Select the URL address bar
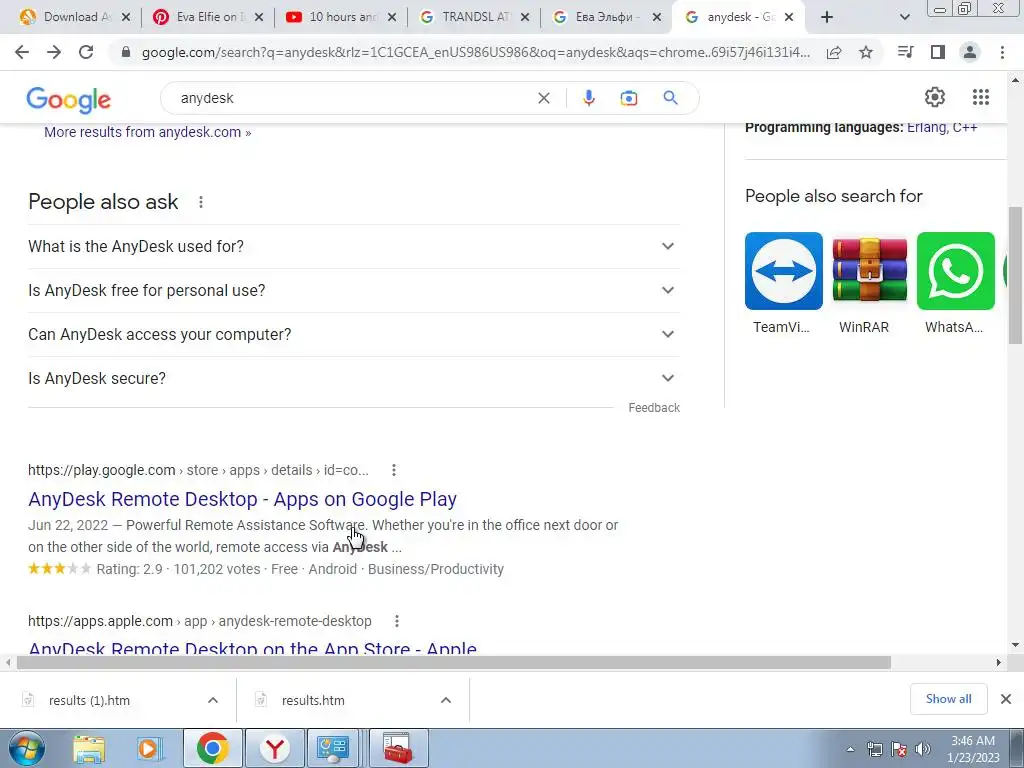The width and height of the screenshot is (1024, 768). point(475,52)
